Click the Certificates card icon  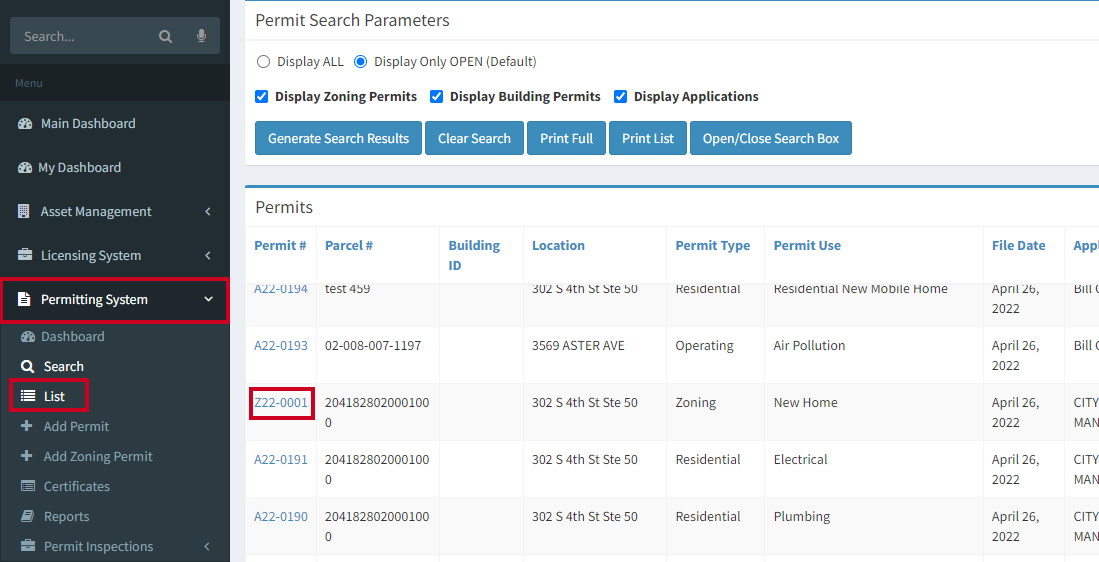pos(28,486)
